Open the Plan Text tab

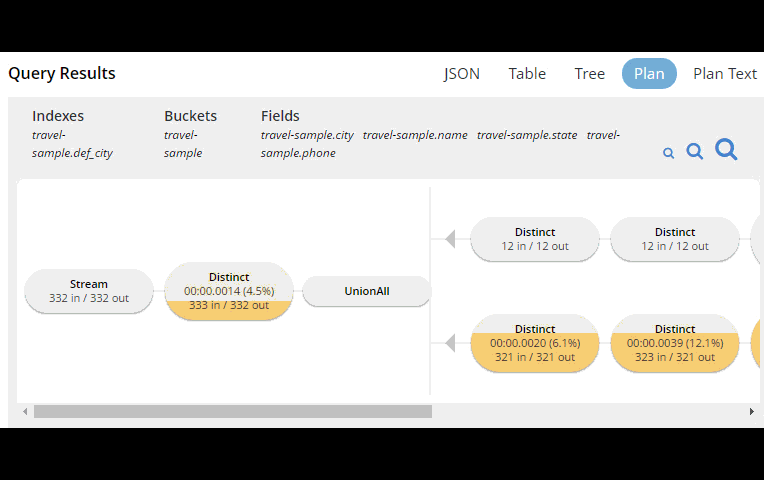point(725,74)
